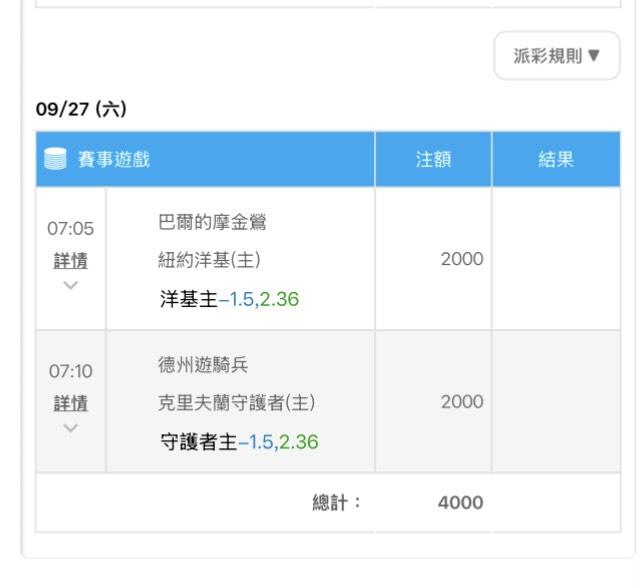Click team name 紐約洋基(主)
Image resolution: width=639 pixels, height=585 pixels.
(209, 260)
